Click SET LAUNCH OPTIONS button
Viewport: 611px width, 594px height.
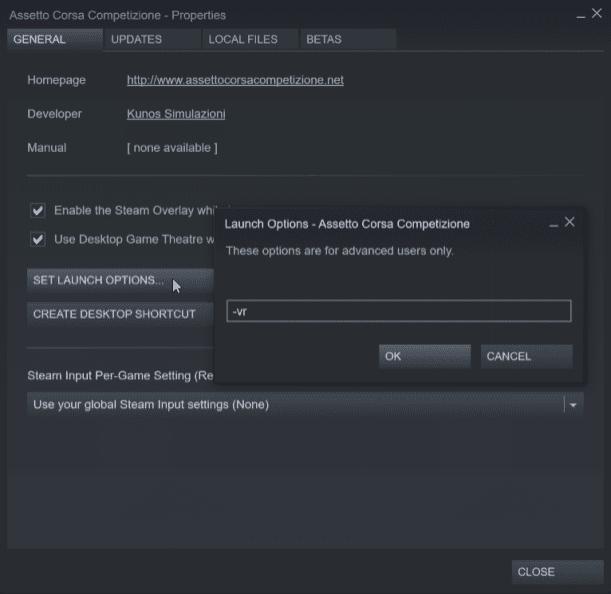click(x=120, y=280)
